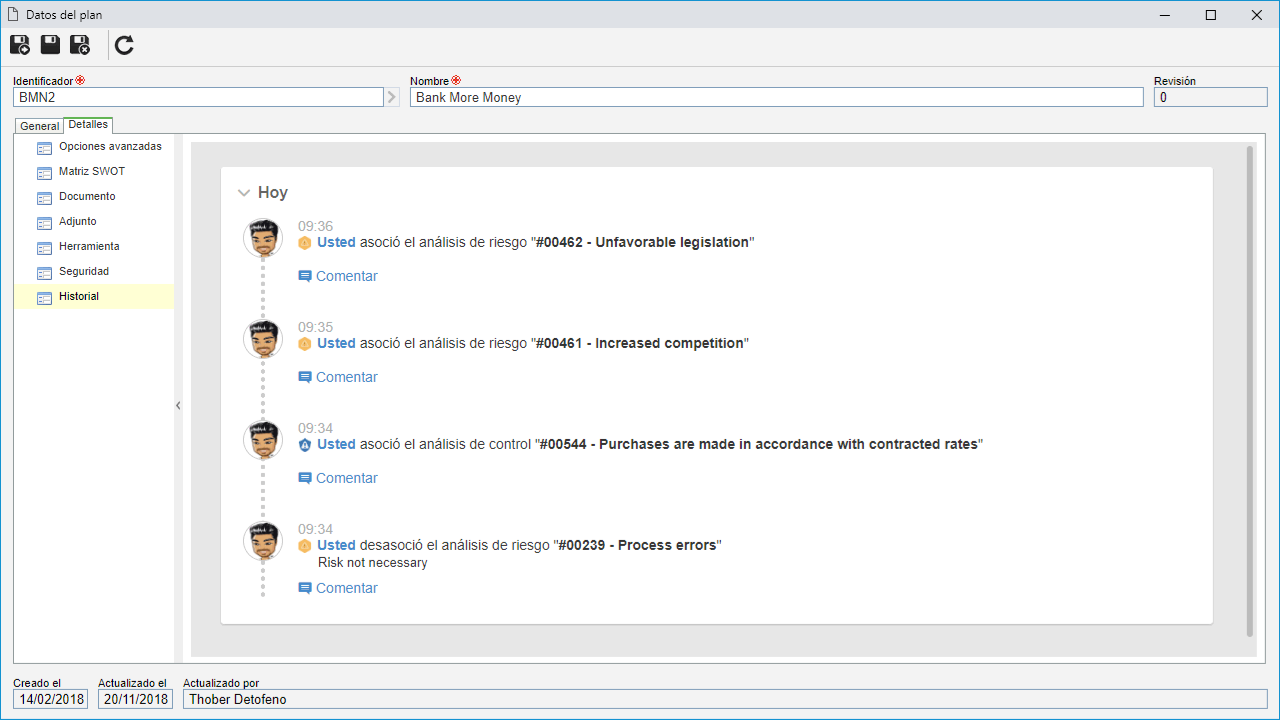Screen dimensions: 1280x720
Task: Open the Seguridad sidebar item
Action: [84, 271]
